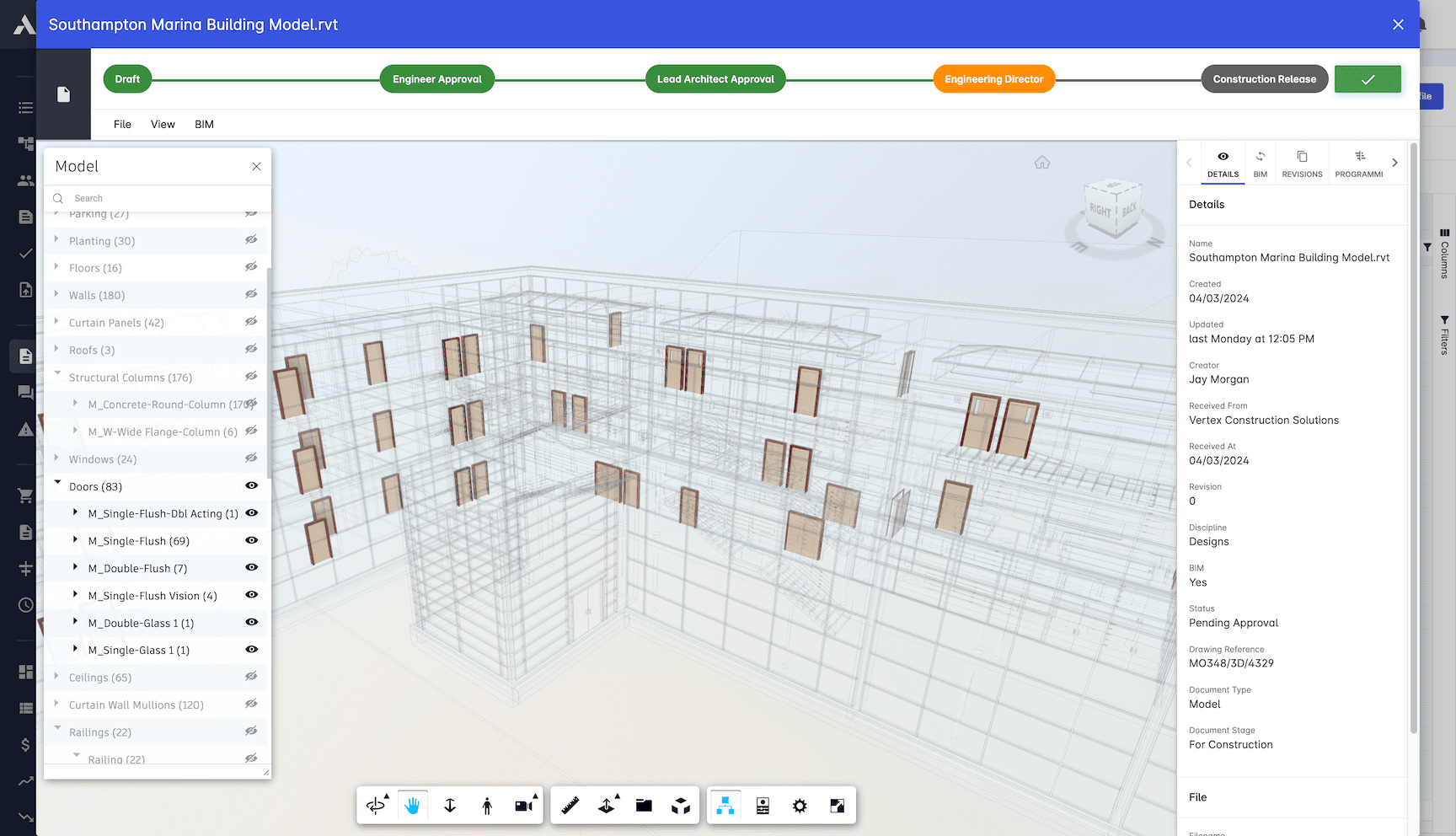
Task: Select the First Person walk tool
Action: [x=488, y=805]
